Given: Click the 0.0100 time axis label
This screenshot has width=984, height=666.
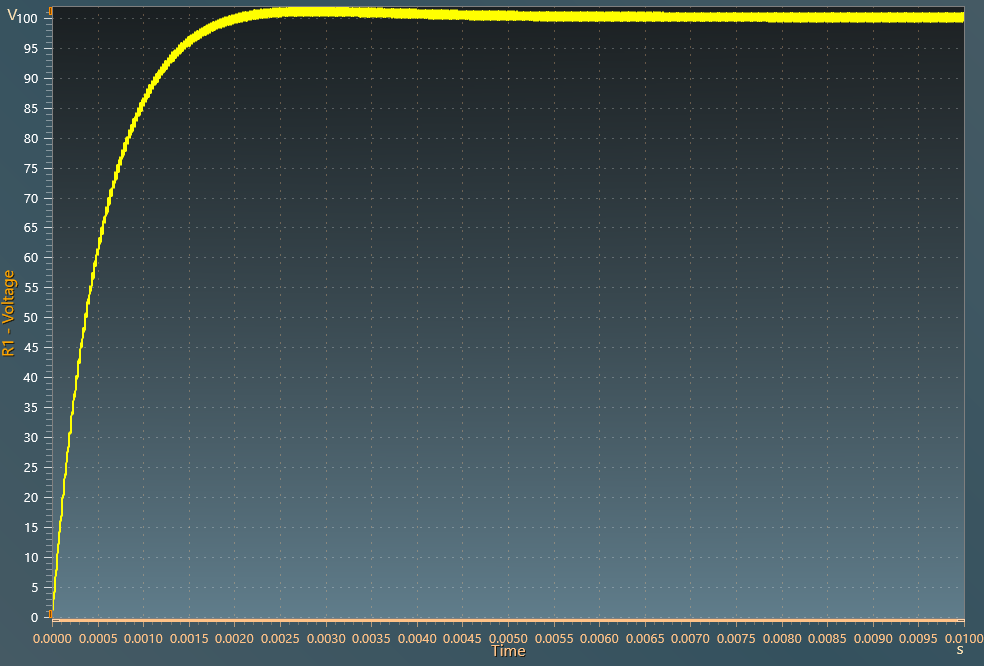Looking at the screenshot, I should click(x=963, y=637).
